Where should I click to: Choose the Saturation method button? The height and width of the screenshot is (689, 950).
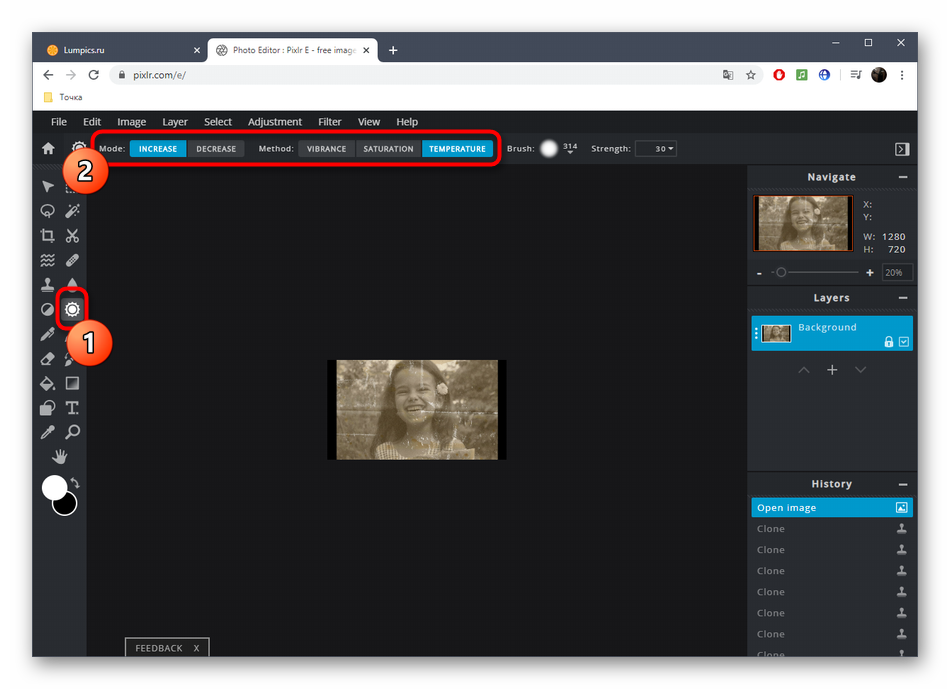coord(388,149)
